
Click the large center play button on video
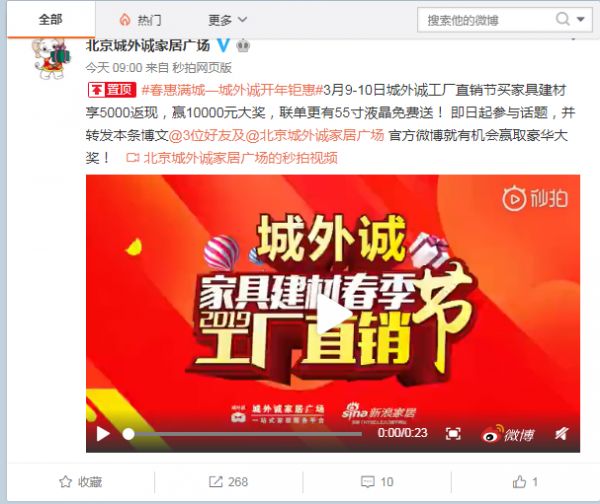coord(333,314)
